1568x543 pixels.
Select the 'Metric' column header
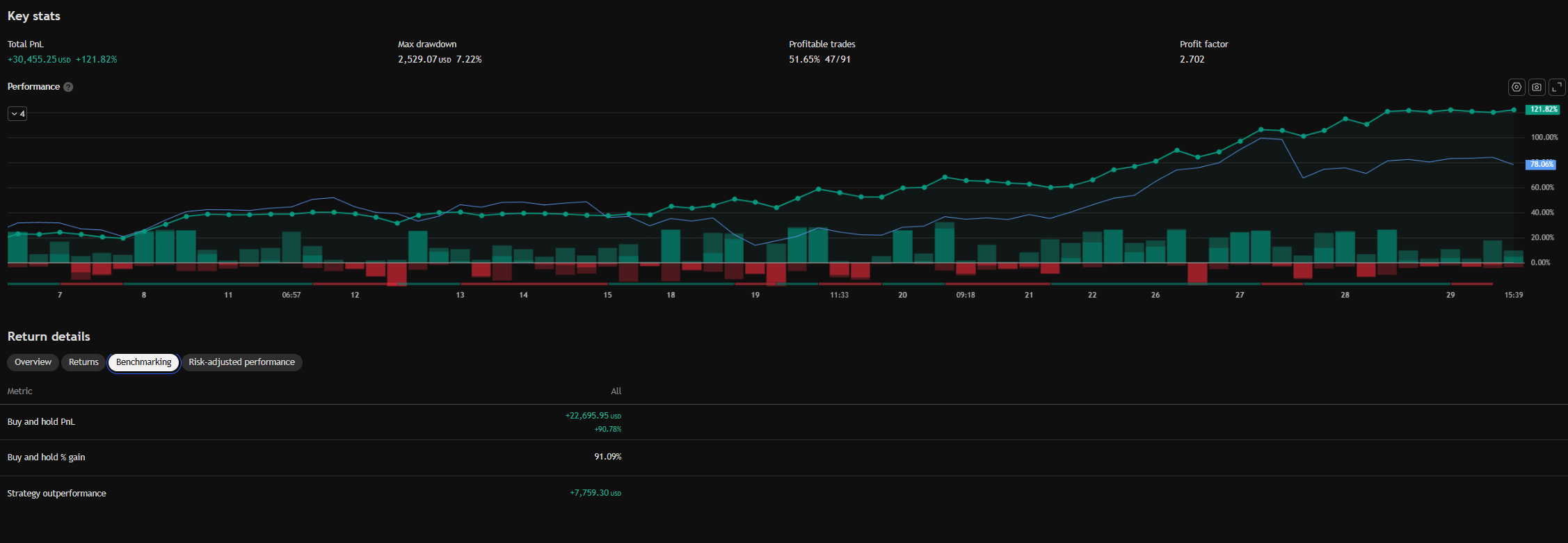click(19, 391)
